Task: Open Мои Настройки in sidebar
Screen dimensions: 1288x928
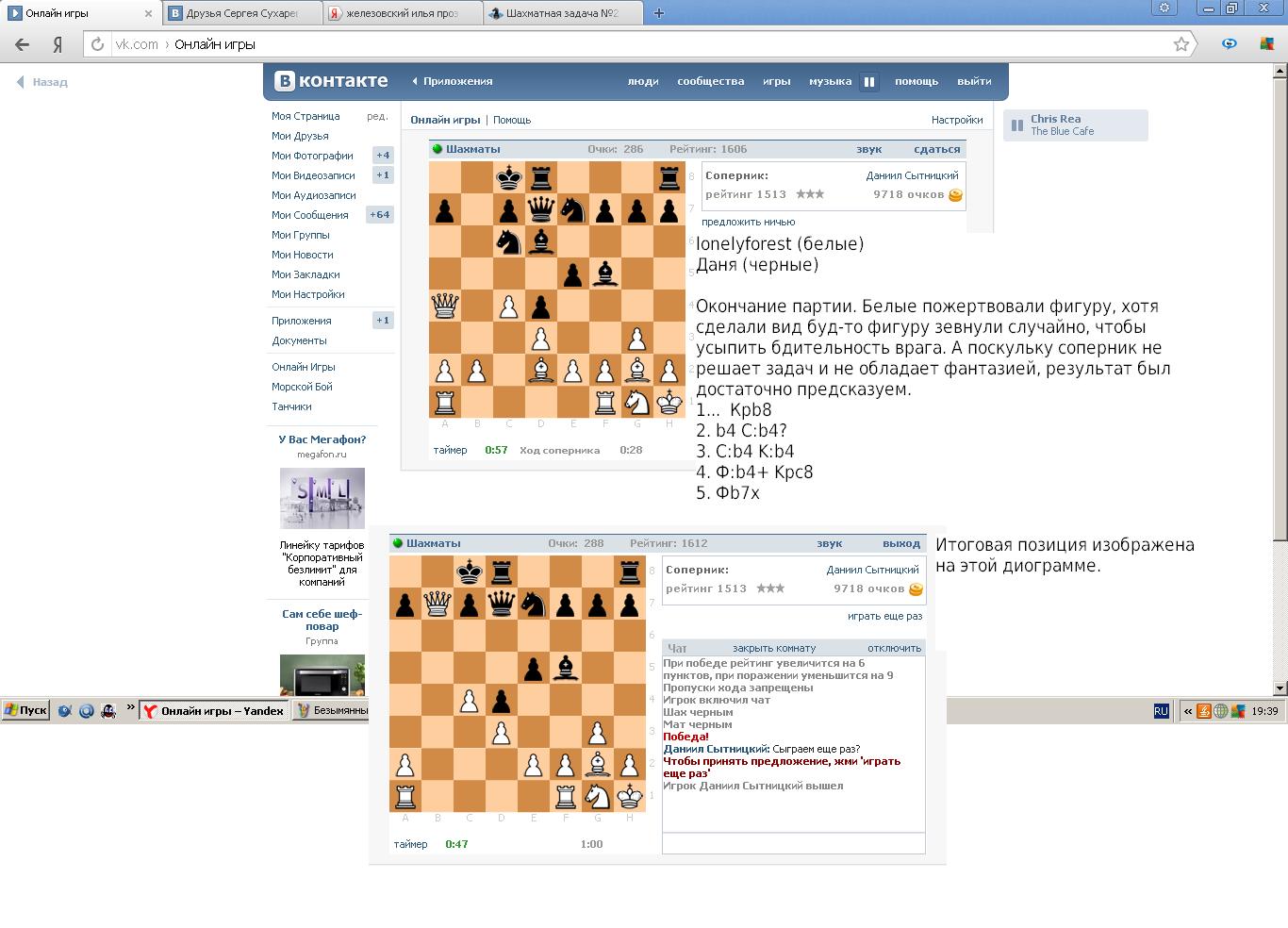Action: click(308, 294)
